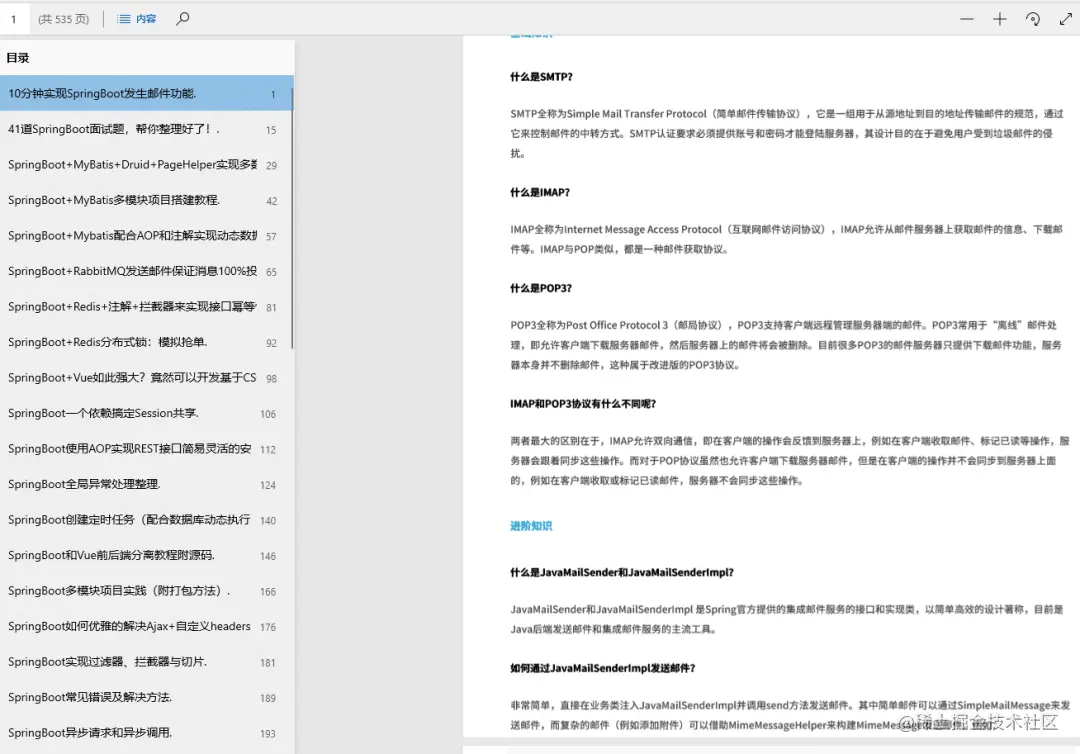Viewport: 1080px width, 754px height.
Task: Zoom in using the plus icon
Action: [x=1000, y=18]
